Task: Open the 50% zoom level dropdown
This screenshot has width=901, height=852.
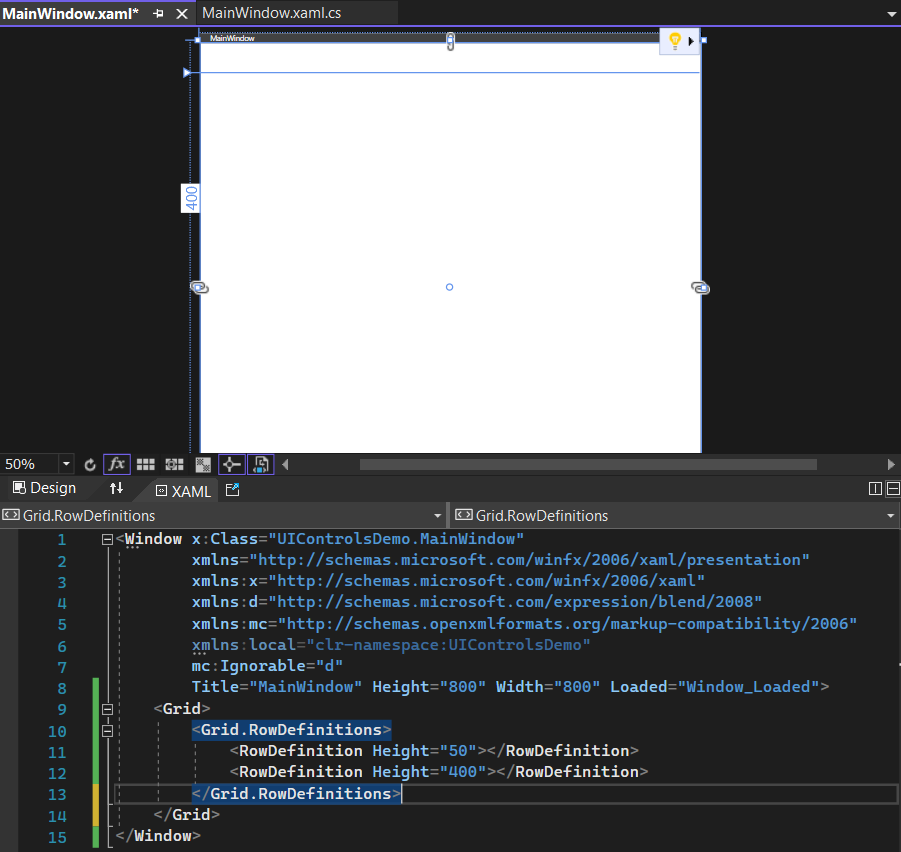Action: (66, 464)
